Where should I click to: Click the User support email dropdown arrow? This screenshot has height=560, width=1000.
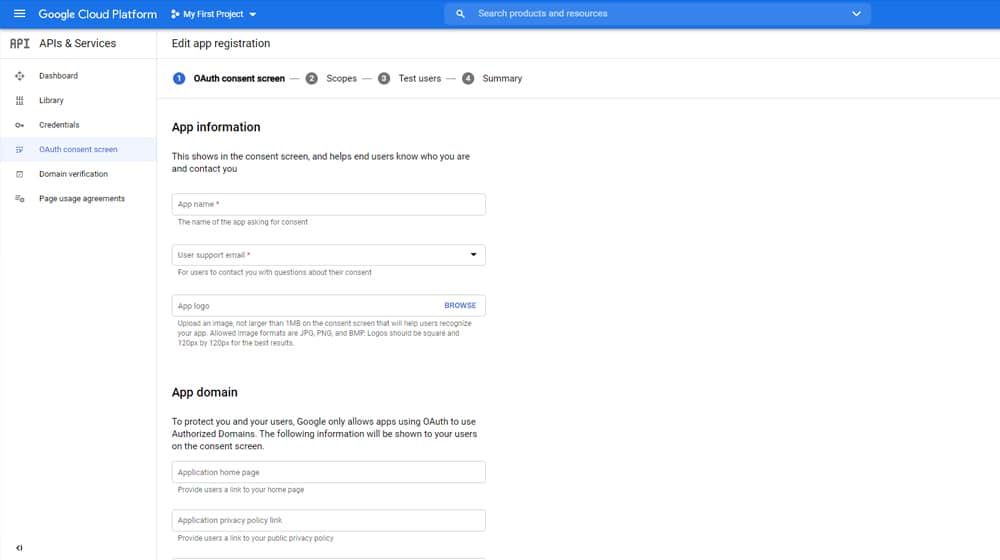473,254
